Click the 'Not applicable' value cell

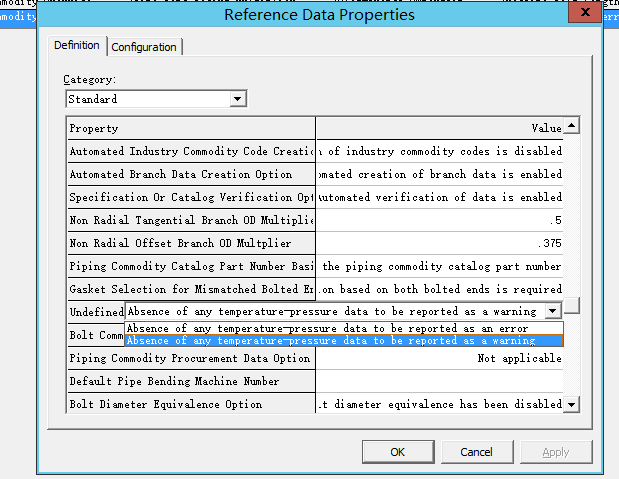[439, 358]
